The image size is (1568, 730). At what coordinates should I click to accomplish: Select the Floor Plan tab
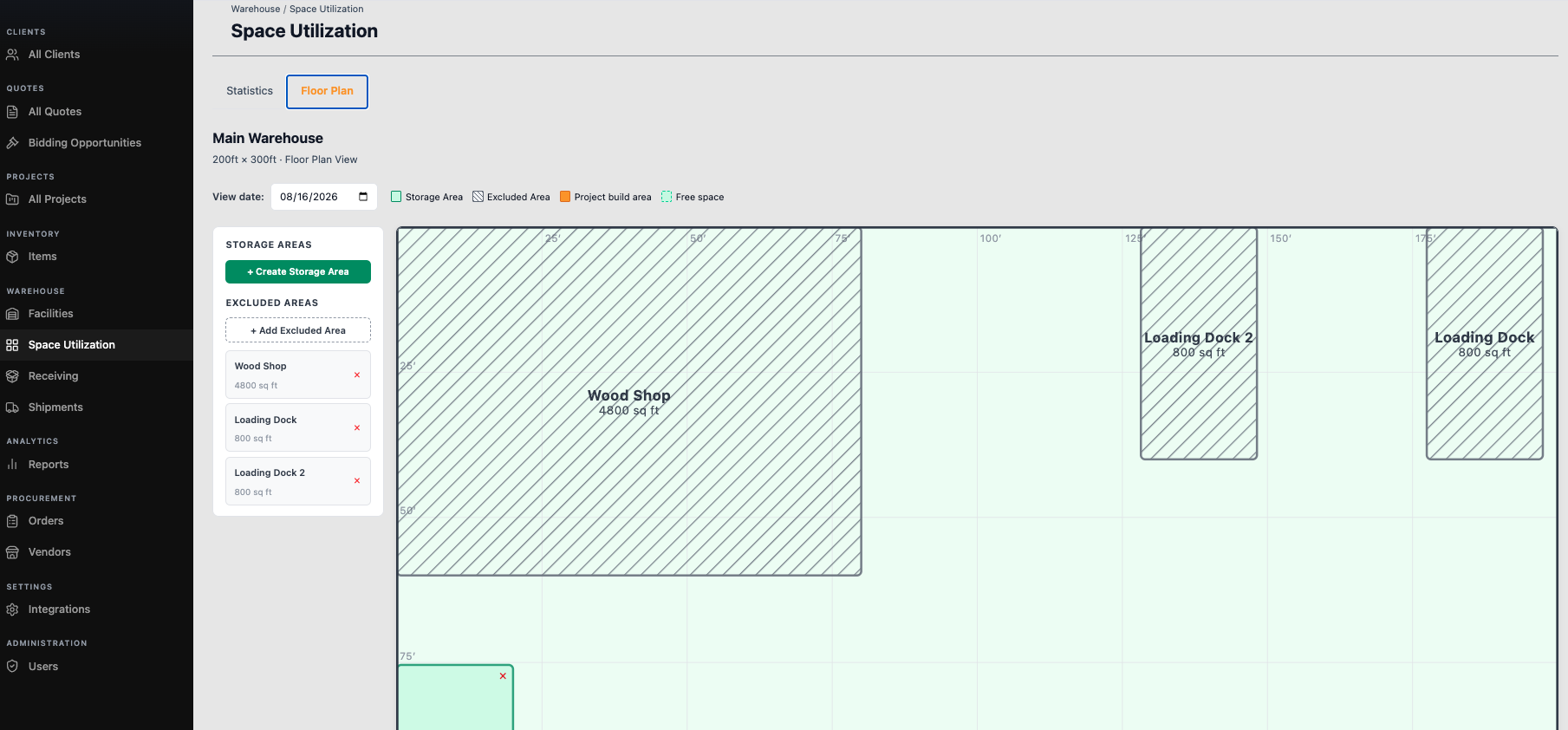(327, 91)
